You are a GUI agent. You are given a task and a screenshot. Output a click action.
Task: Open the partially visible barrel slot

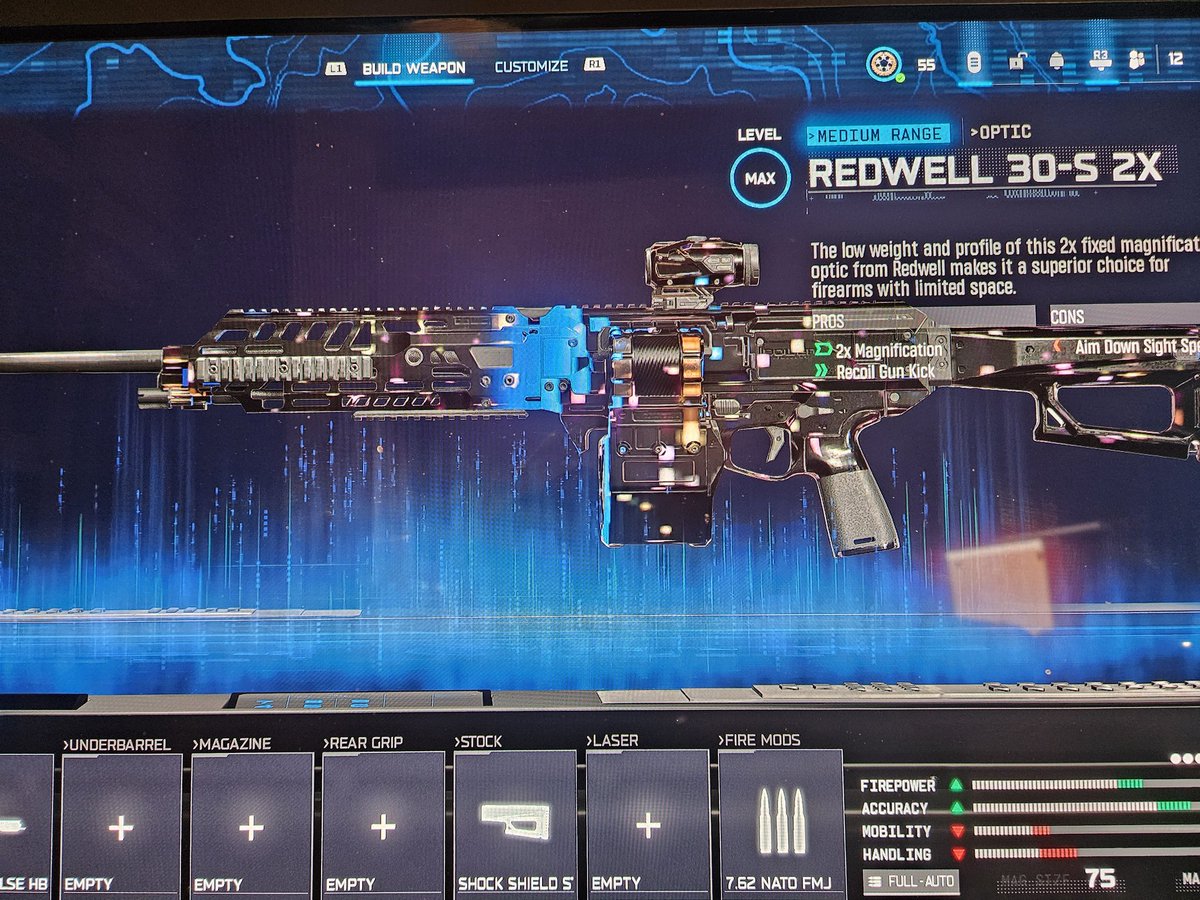coord(25,826)
